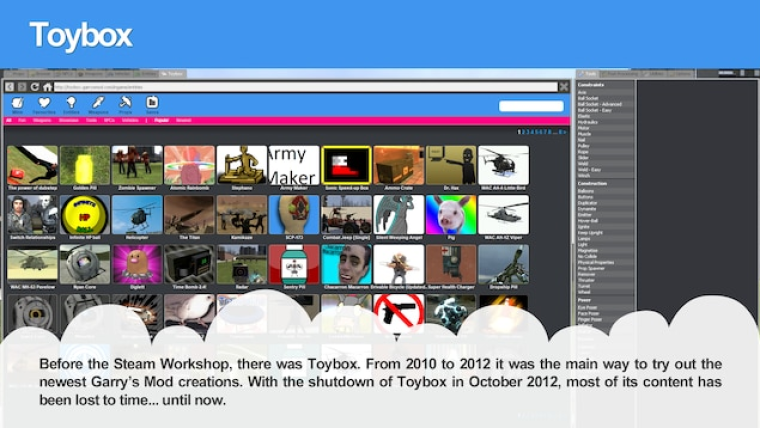Sort by Popular in pink bar
760x428 pixels.
pyautogui.click(x=161, y=120)
